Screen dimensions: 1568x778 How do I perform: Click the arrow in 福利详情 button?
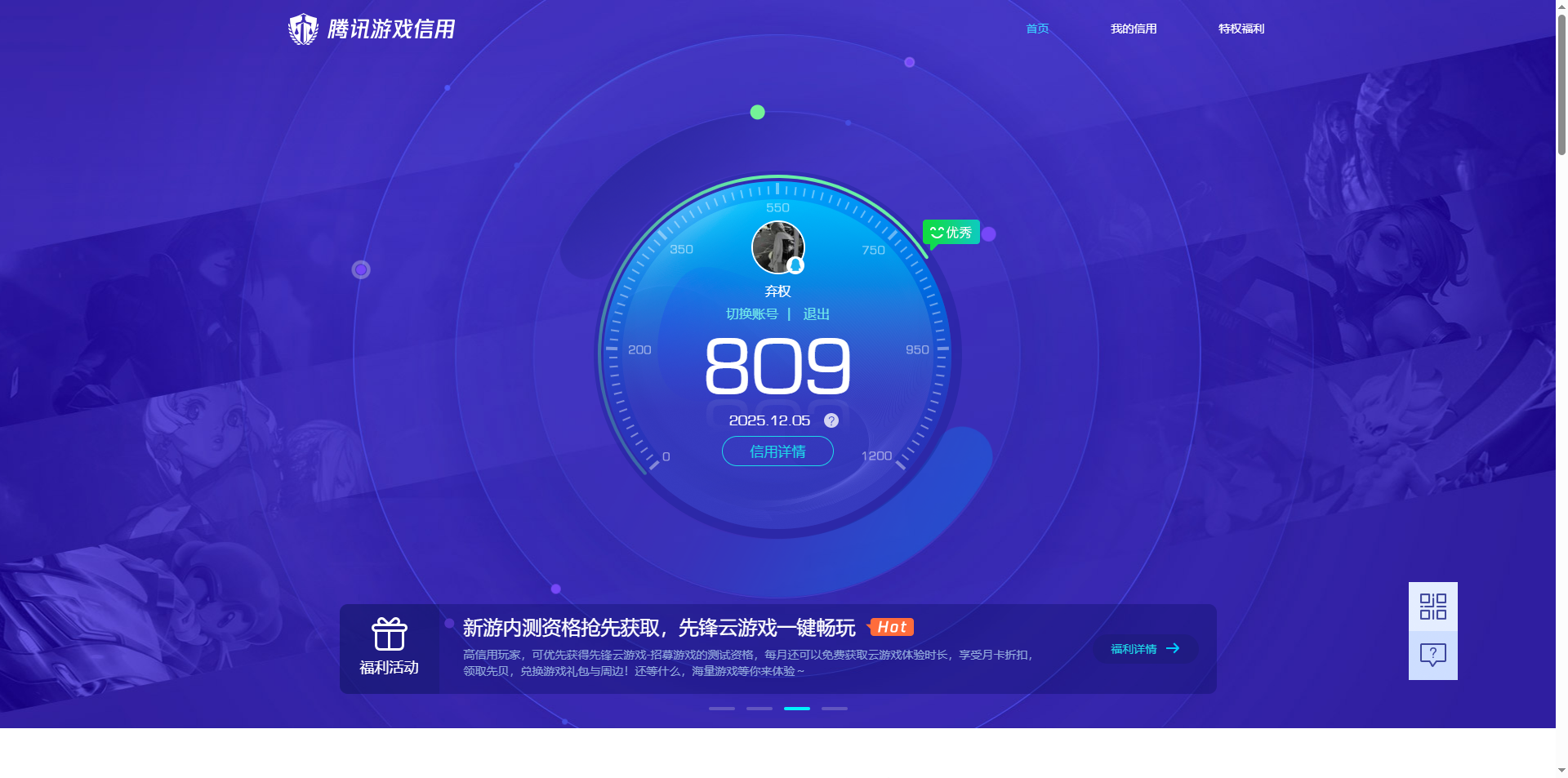tap(1173, 648)
